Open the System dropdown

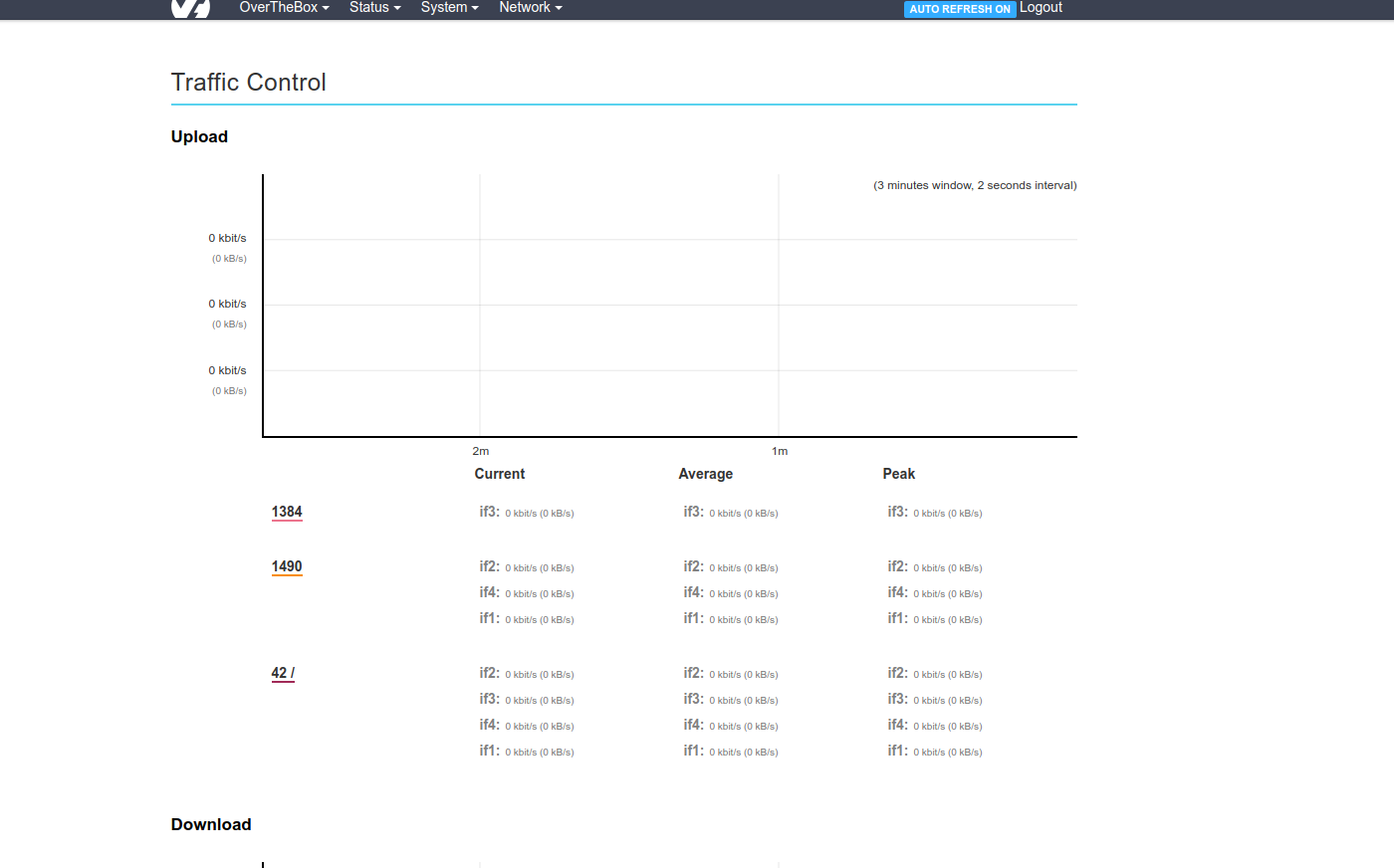coord(449,8)
